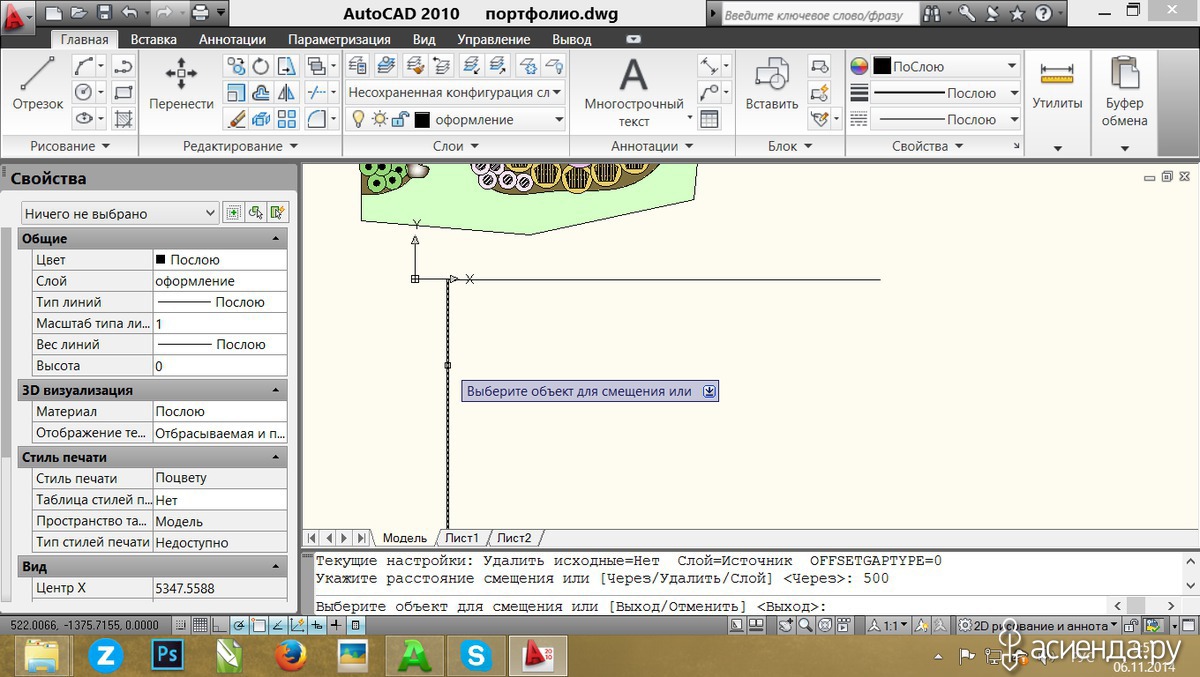Click the copy objects tool icon
1200x677 pixels.
point(236,67)
